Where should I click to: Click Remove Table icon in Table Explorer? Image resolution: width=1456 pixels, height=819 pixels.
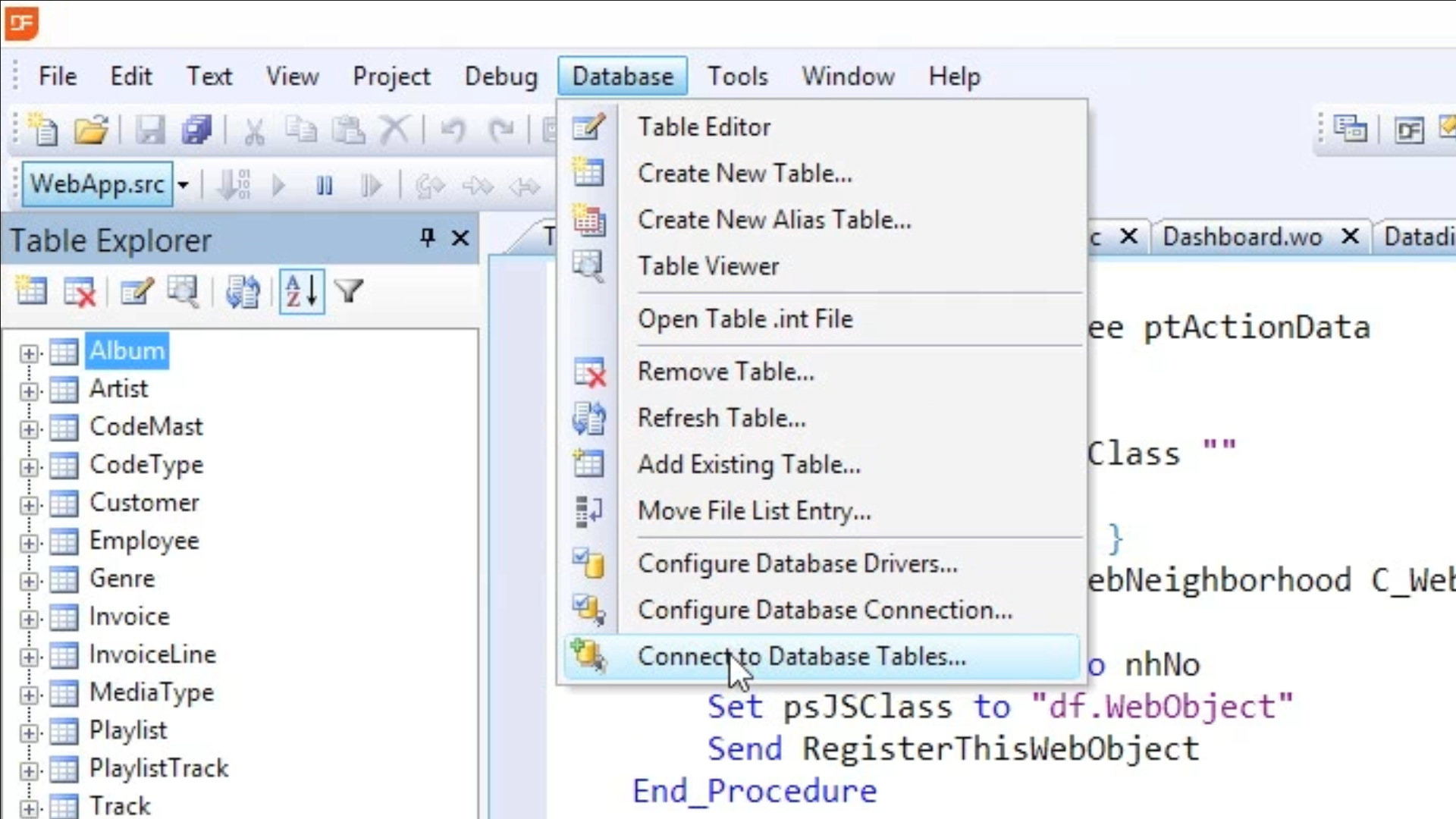point(80,291)
